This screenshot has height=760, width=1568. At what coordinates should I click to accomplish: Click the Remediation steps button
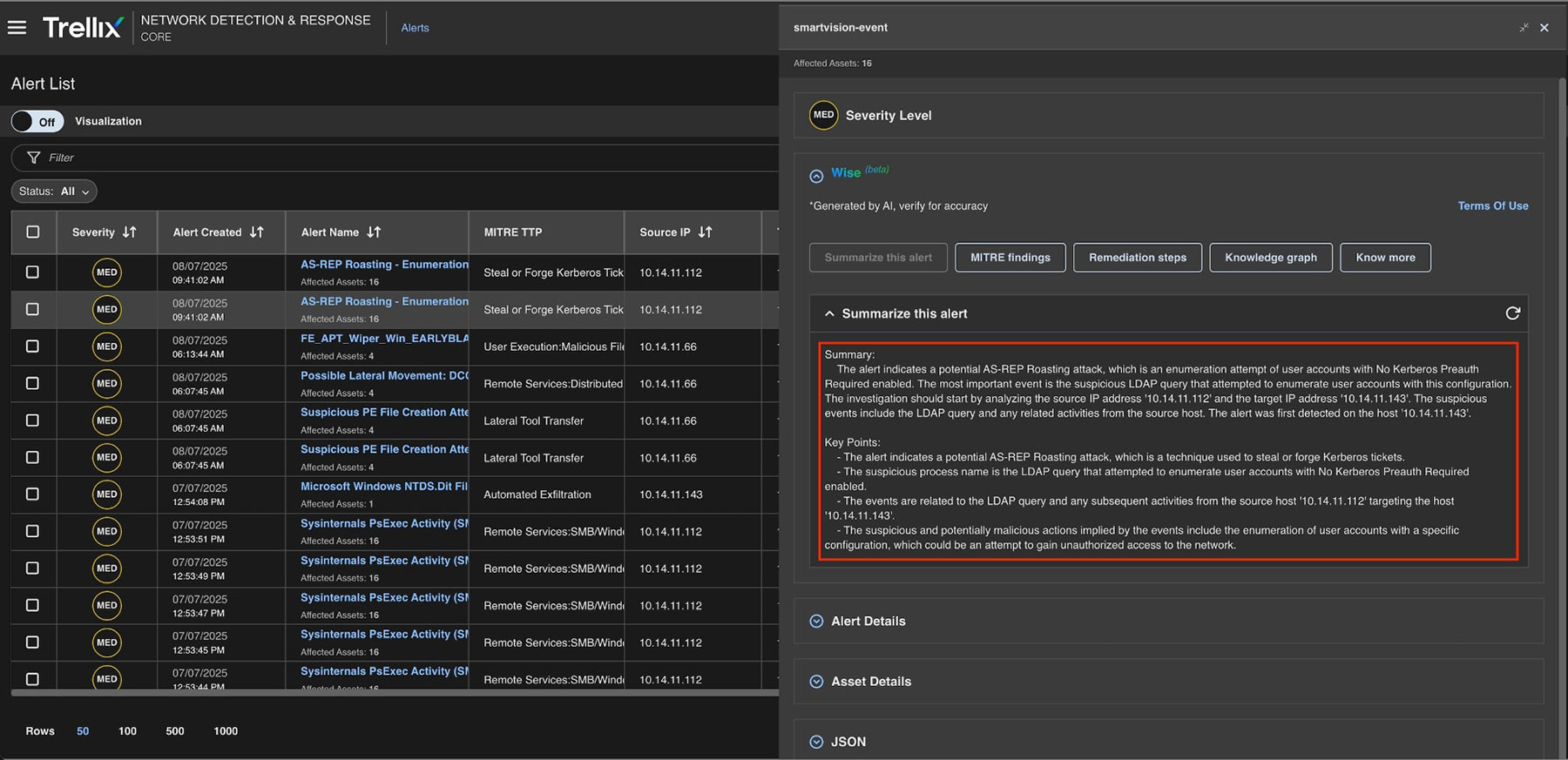coord(1137,258)
